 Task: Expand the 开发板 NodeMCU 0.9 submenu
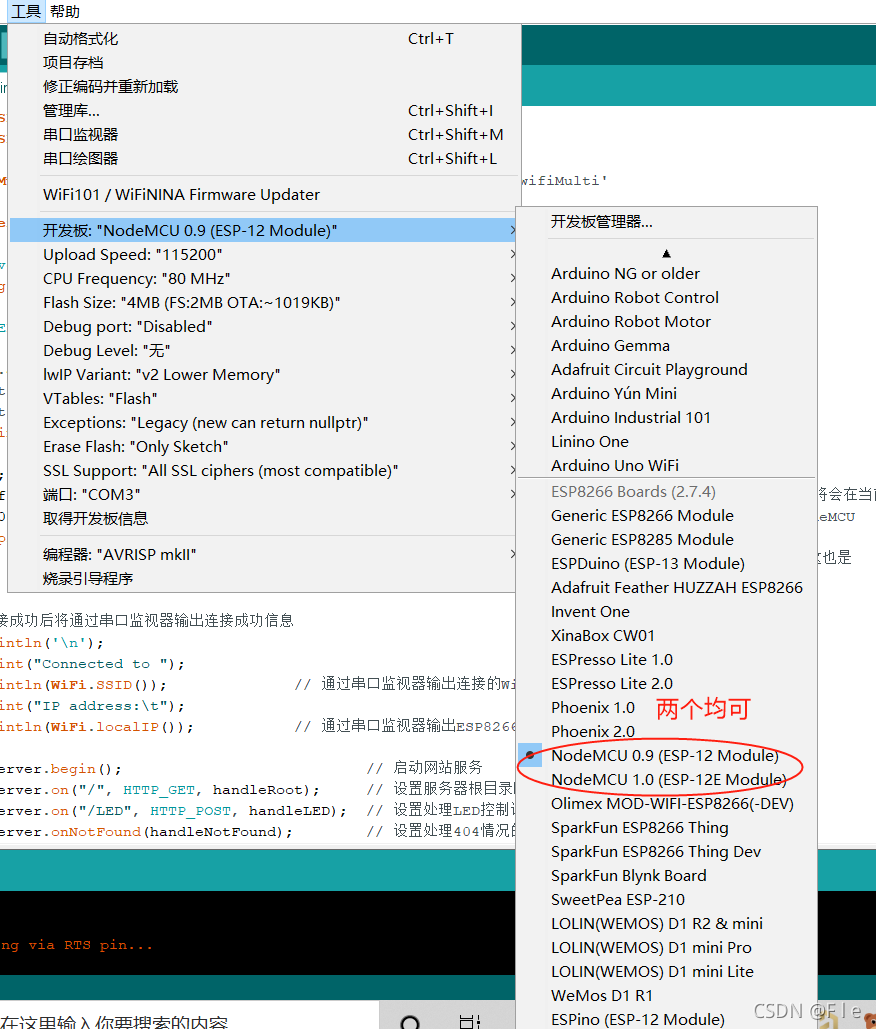264,230
